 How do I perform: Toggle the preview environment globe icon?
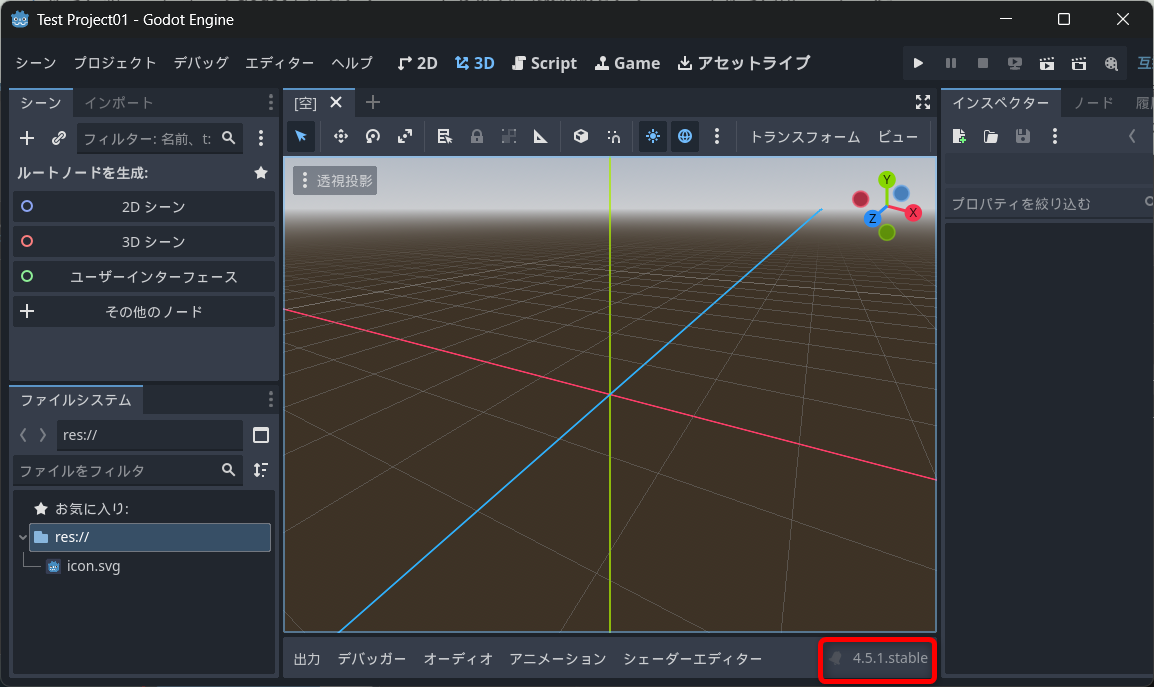685,137
